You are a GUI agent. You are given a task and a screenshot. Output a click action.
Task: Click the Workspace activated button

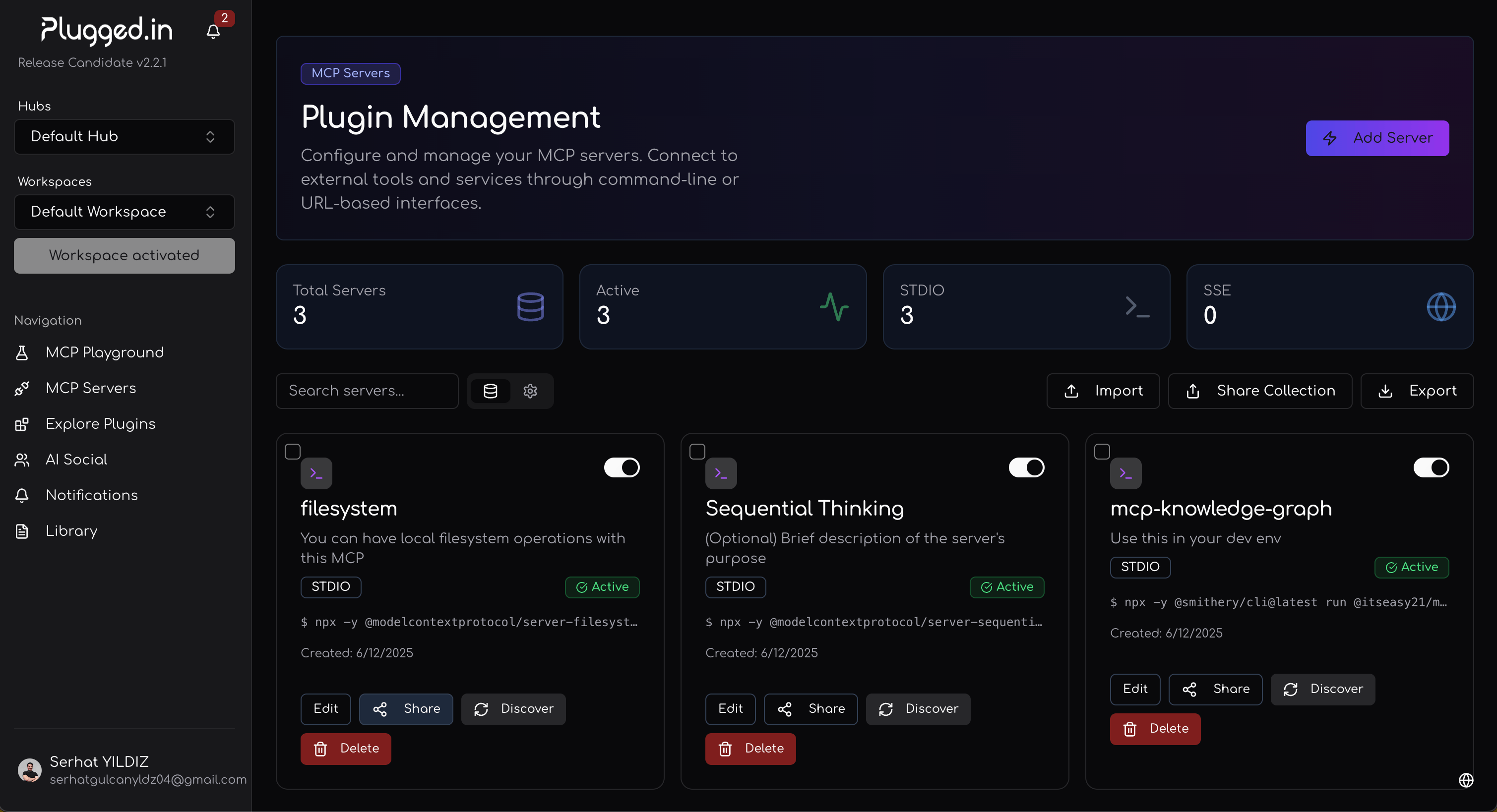[x=125, y=256]
